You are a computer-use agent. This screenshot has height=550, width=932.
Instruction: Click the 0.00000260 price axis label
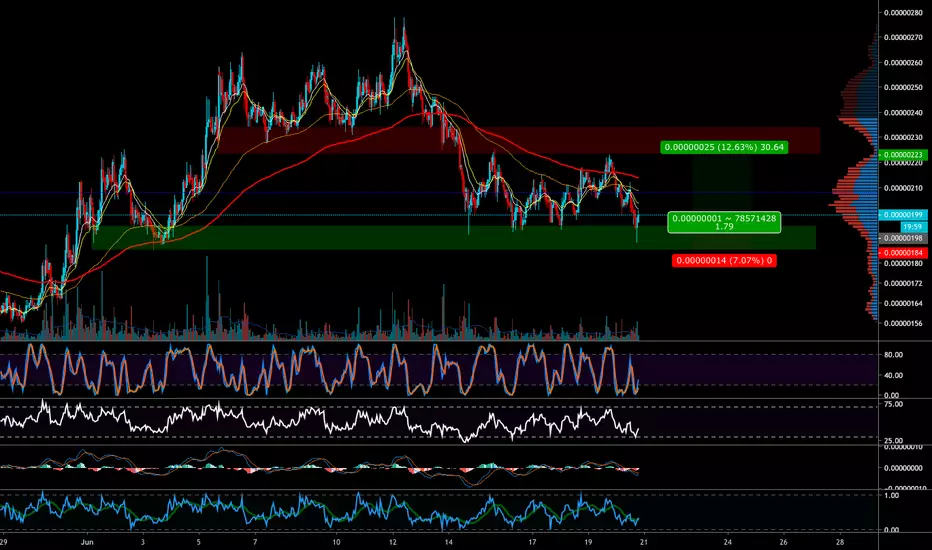(903, 62)
